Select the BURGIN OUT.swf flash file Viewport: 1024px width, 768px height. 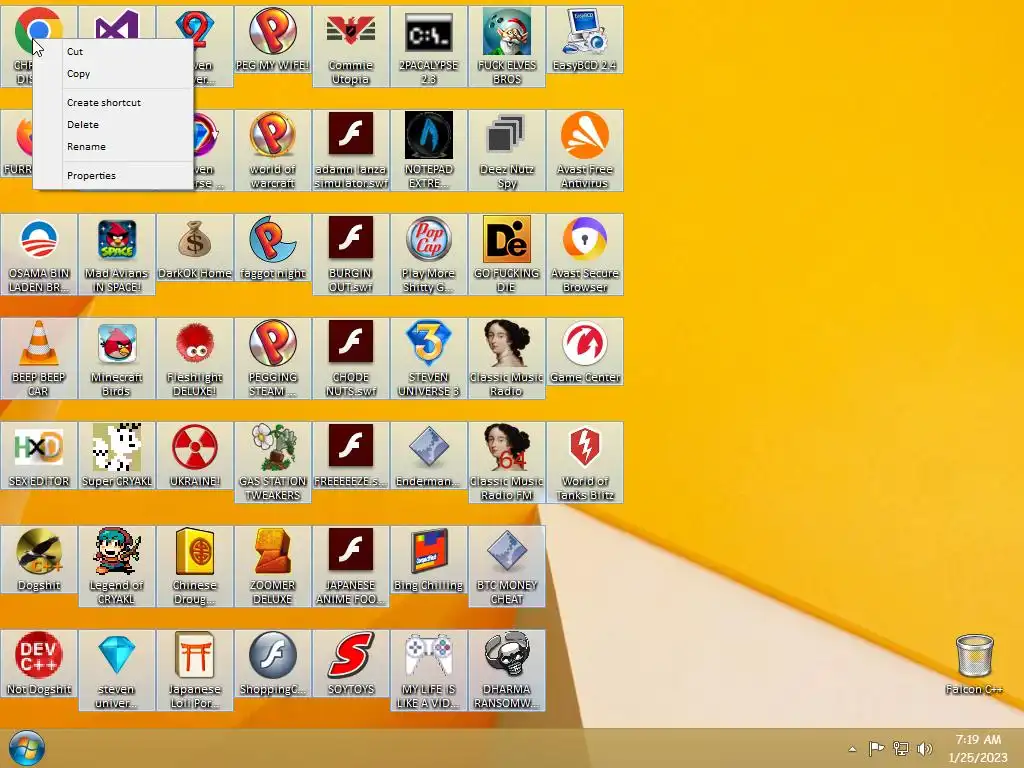tap(351, 254)
